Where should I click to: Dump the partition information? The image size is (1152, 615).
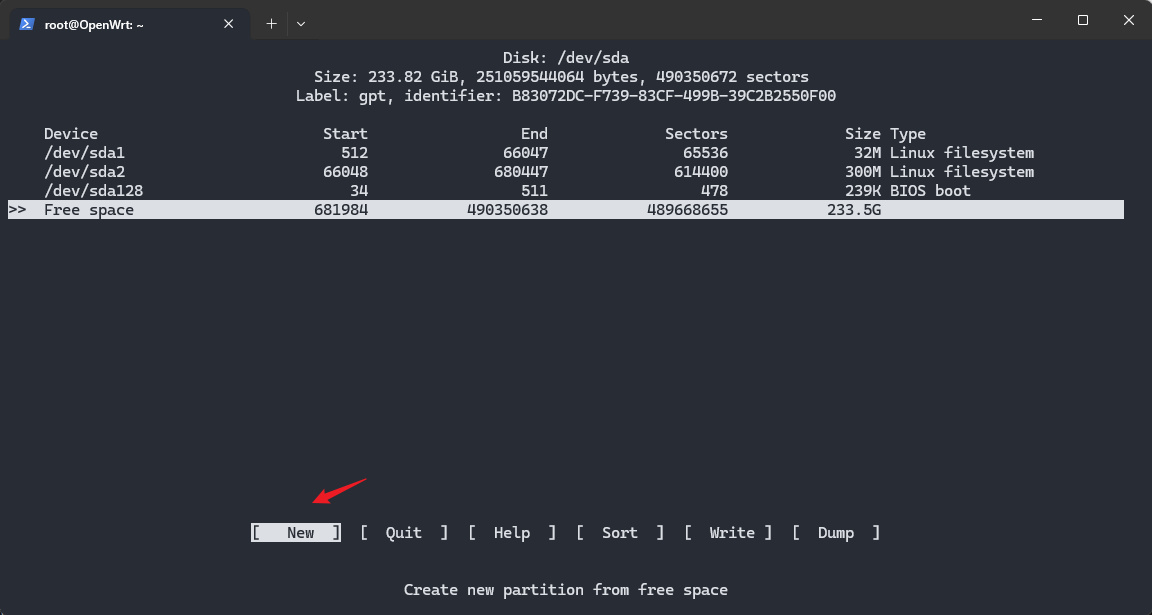point(836,532)
